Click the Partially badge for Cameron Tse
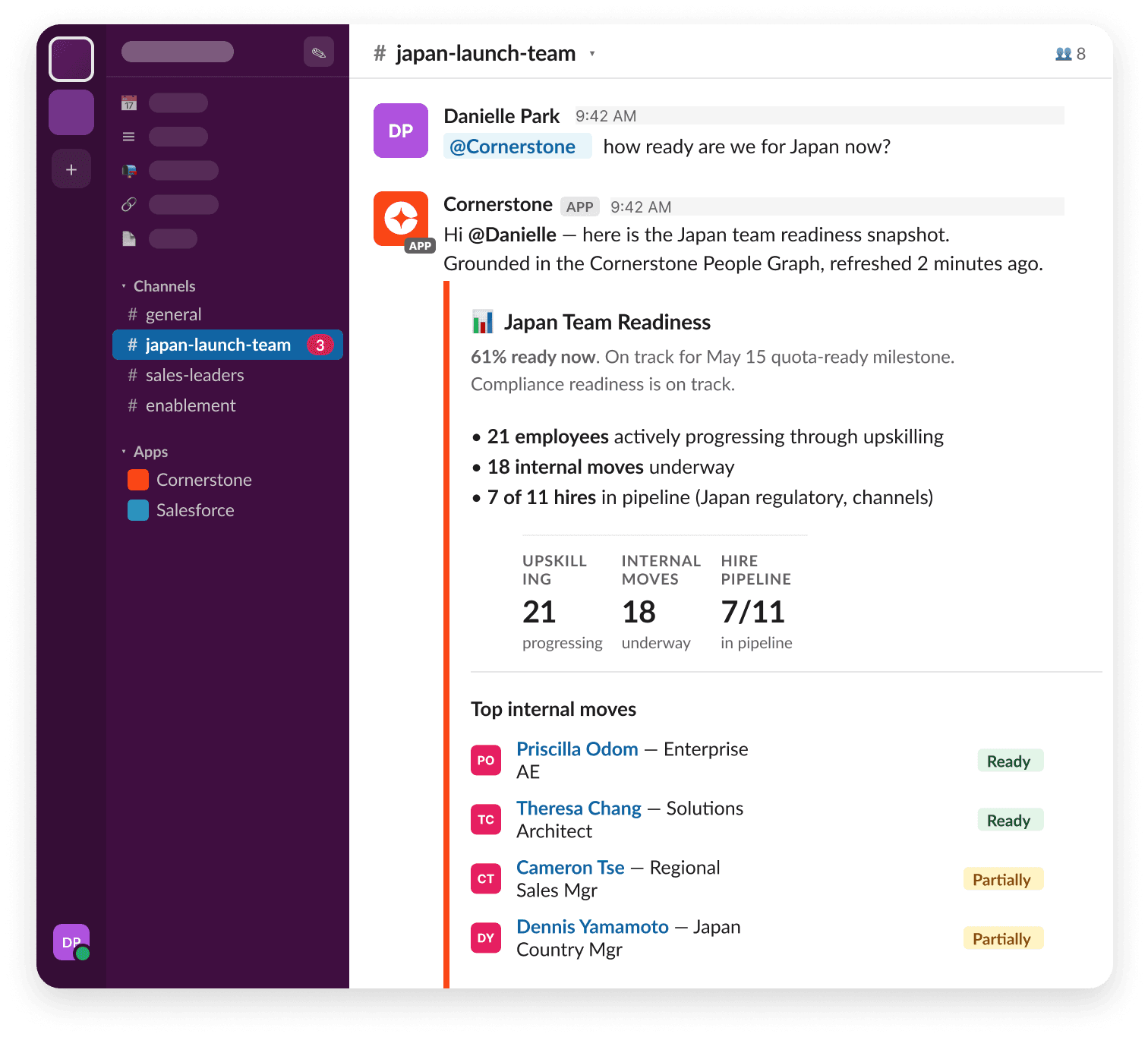1148x1037 pixels. click(1003, 879)
